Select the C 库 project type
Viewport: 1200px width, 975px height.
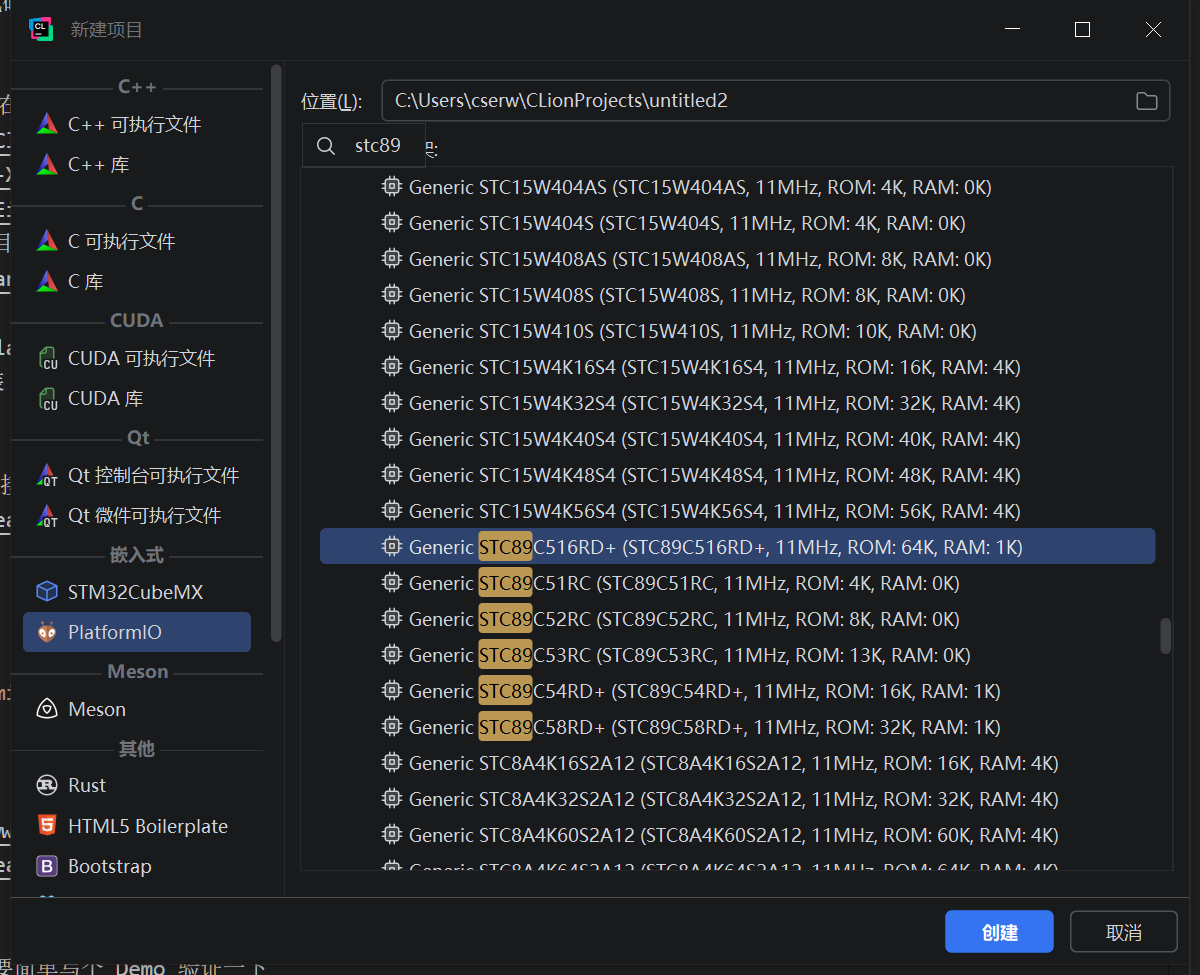pyautogui.click(x=85, y=281)
